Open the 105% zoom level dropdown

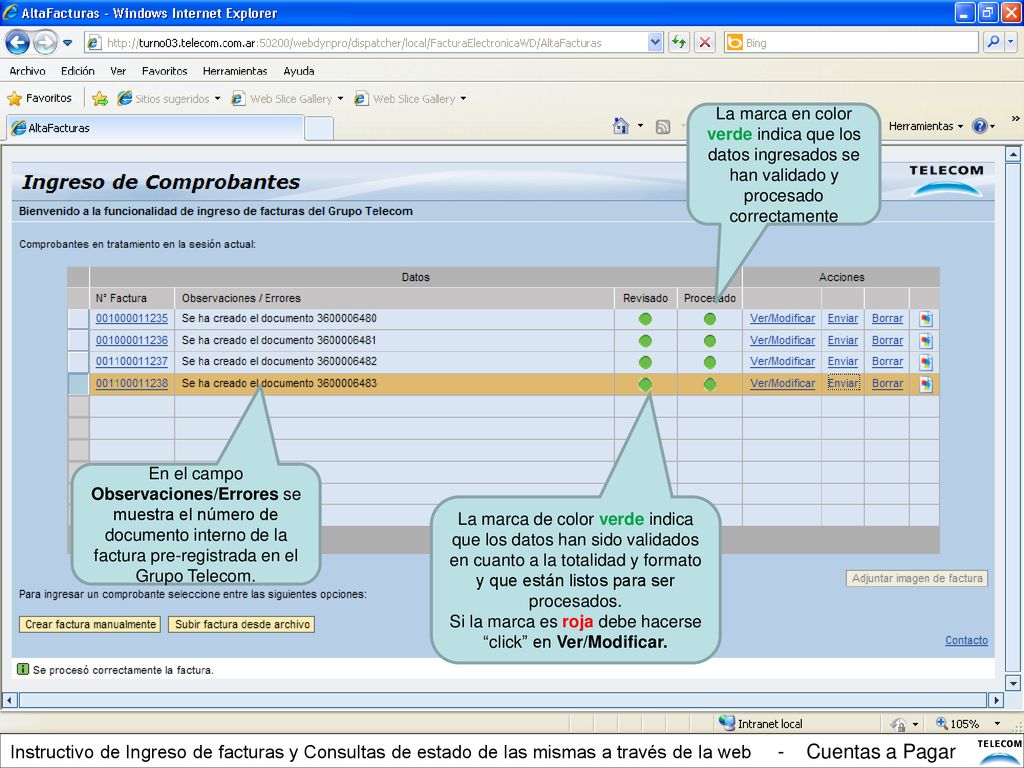click(x=997, y=724)
